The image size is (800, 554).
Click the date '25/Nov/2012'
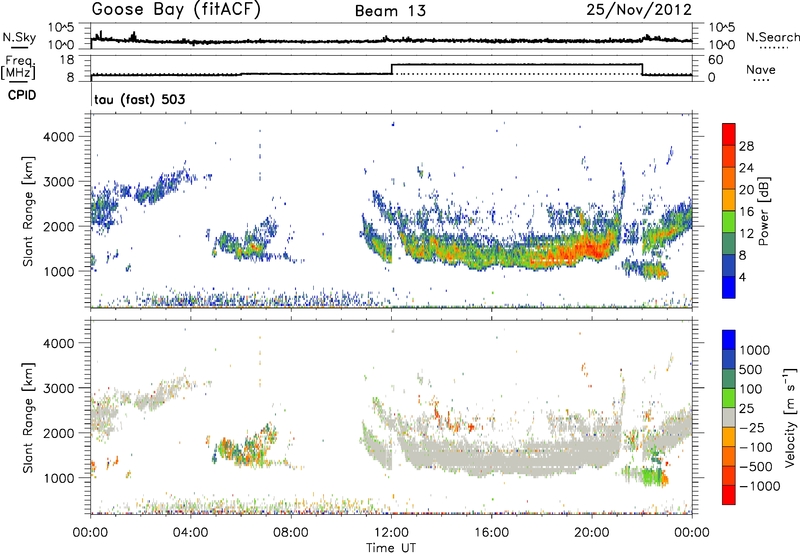pos(639,10)
